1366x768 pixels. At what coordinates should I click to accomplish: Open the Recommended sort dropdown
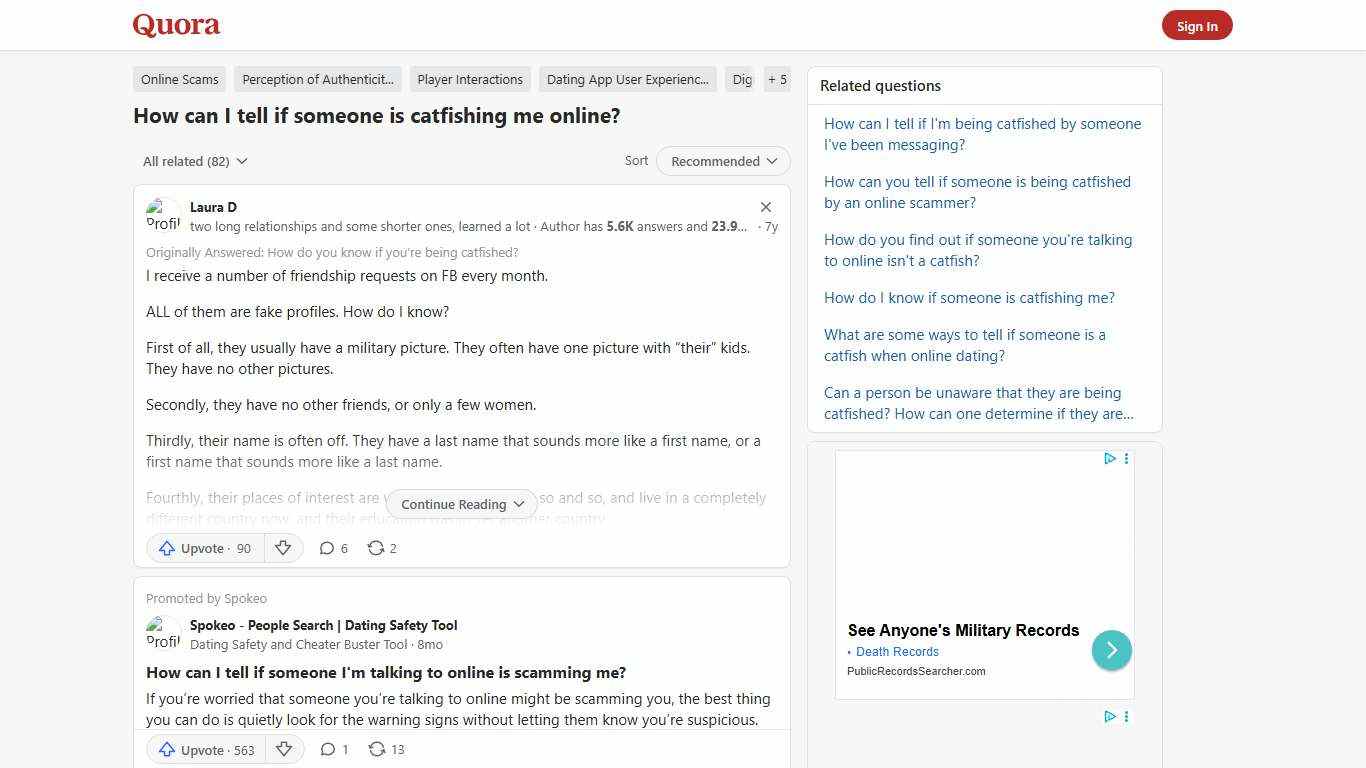722,161
